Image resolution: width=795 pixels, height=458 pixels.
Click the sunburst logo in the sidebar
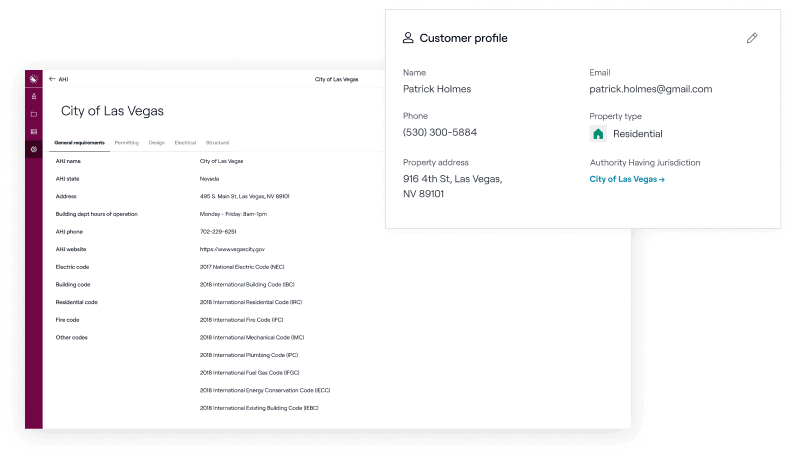point(33,79)
